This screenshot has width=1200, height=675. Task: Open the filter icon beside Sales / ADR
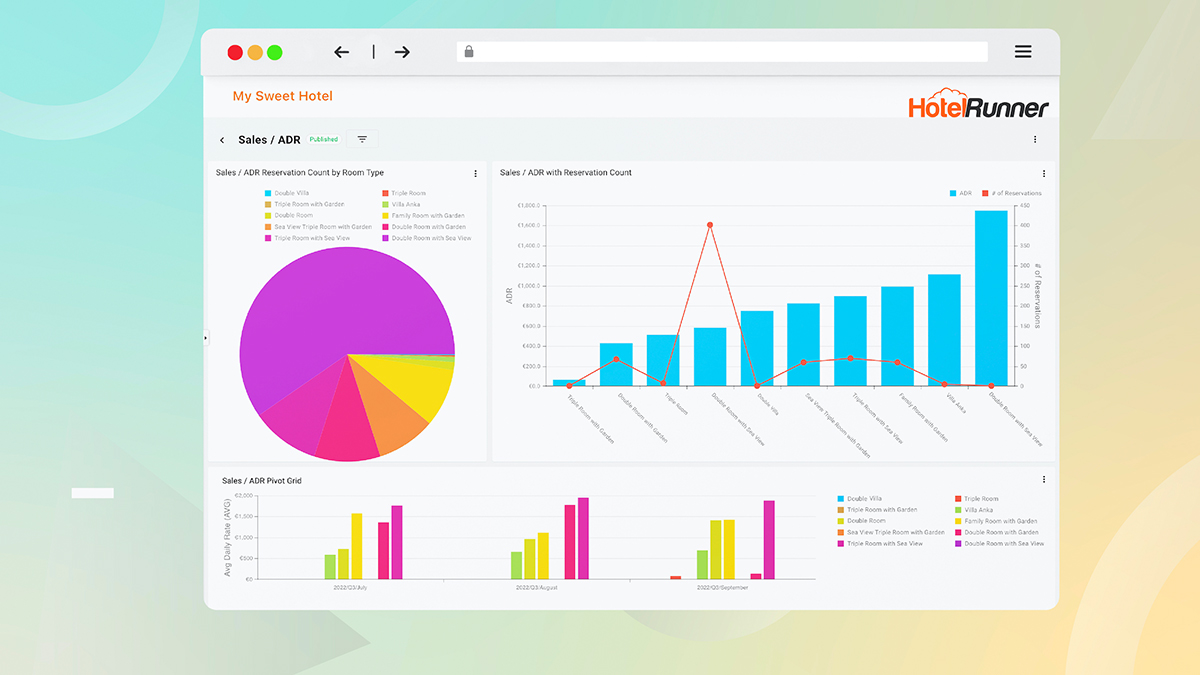[362, 140]
